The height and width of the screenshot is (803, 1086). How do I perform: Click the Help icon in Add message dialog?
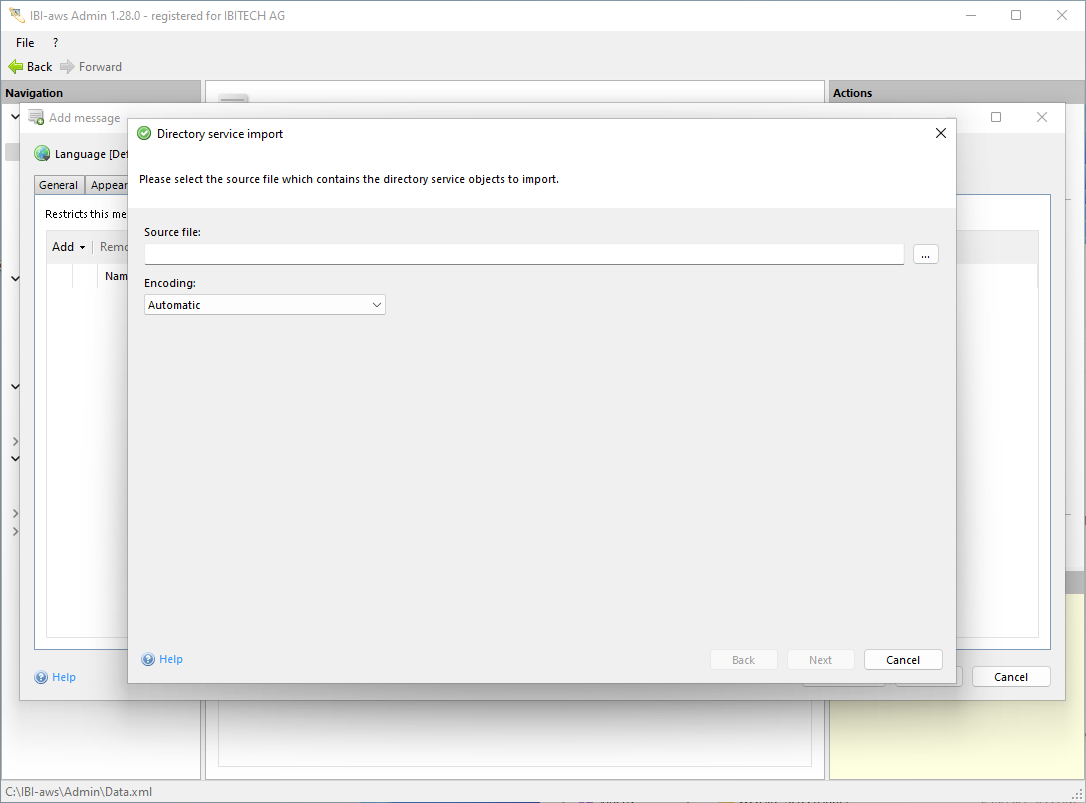coord(41,678)
